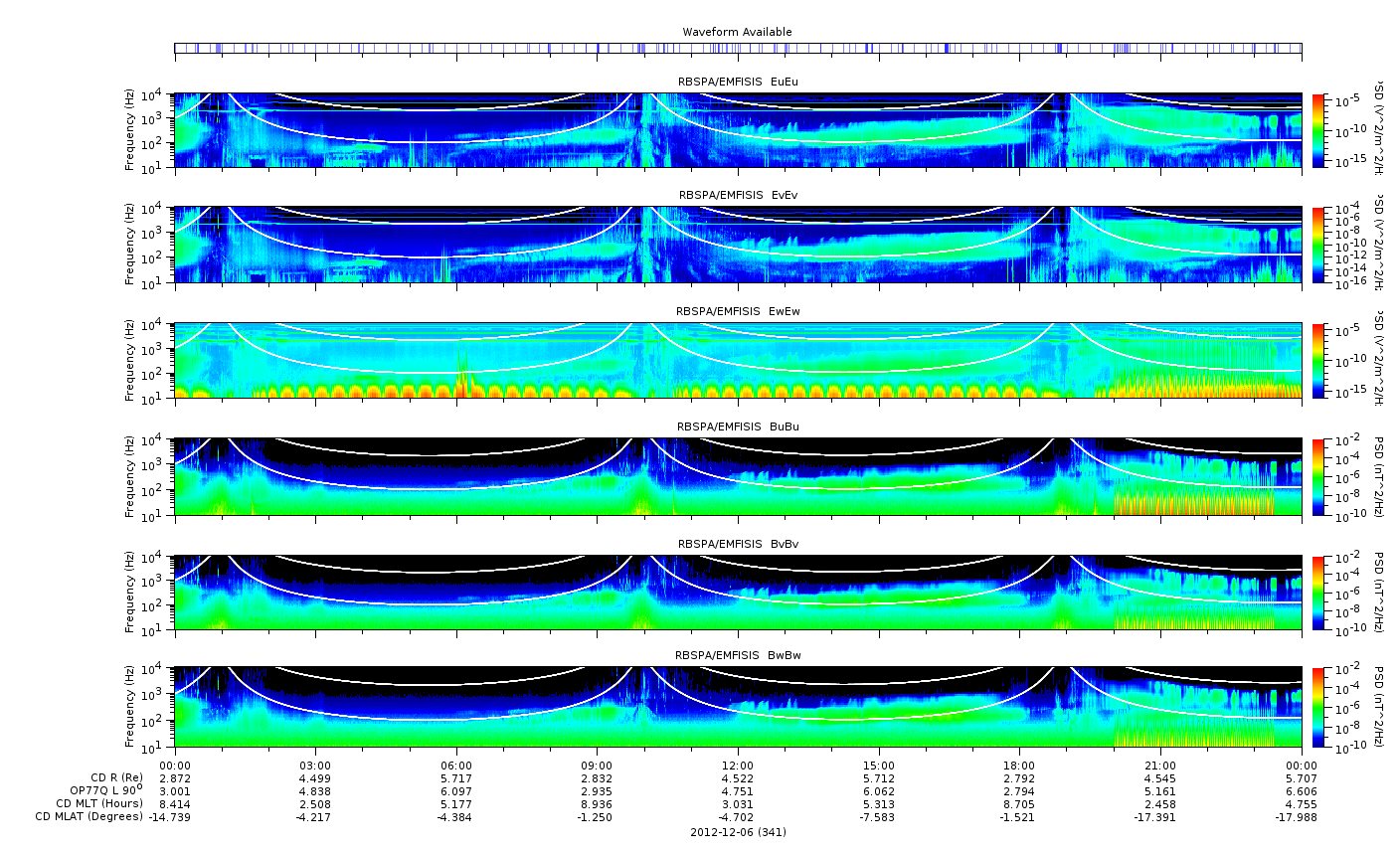Click the 2012-12-06 (341) date label

coord(738,832)
